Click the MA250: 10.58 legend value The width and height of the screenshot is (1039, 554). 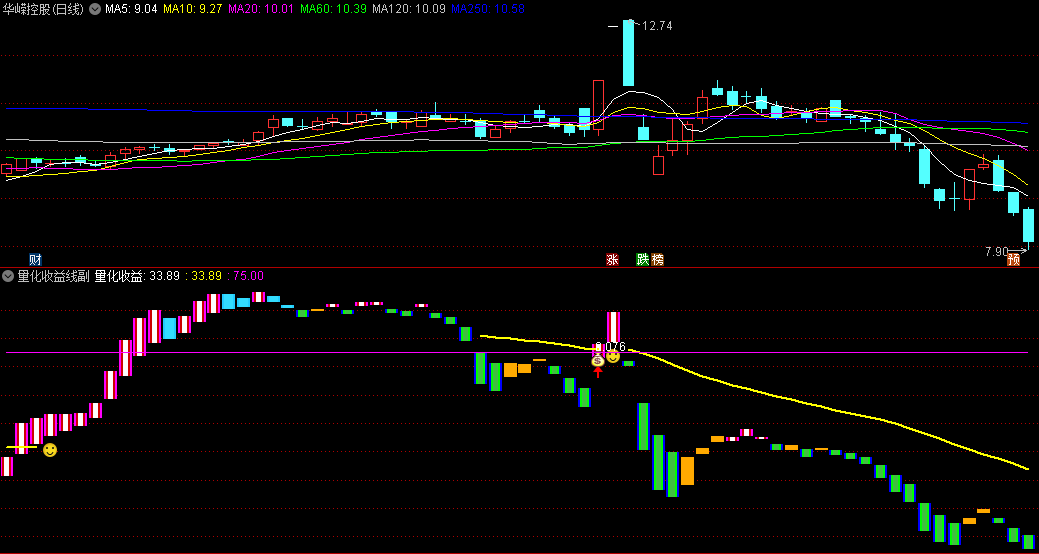[x=488, y=9]
